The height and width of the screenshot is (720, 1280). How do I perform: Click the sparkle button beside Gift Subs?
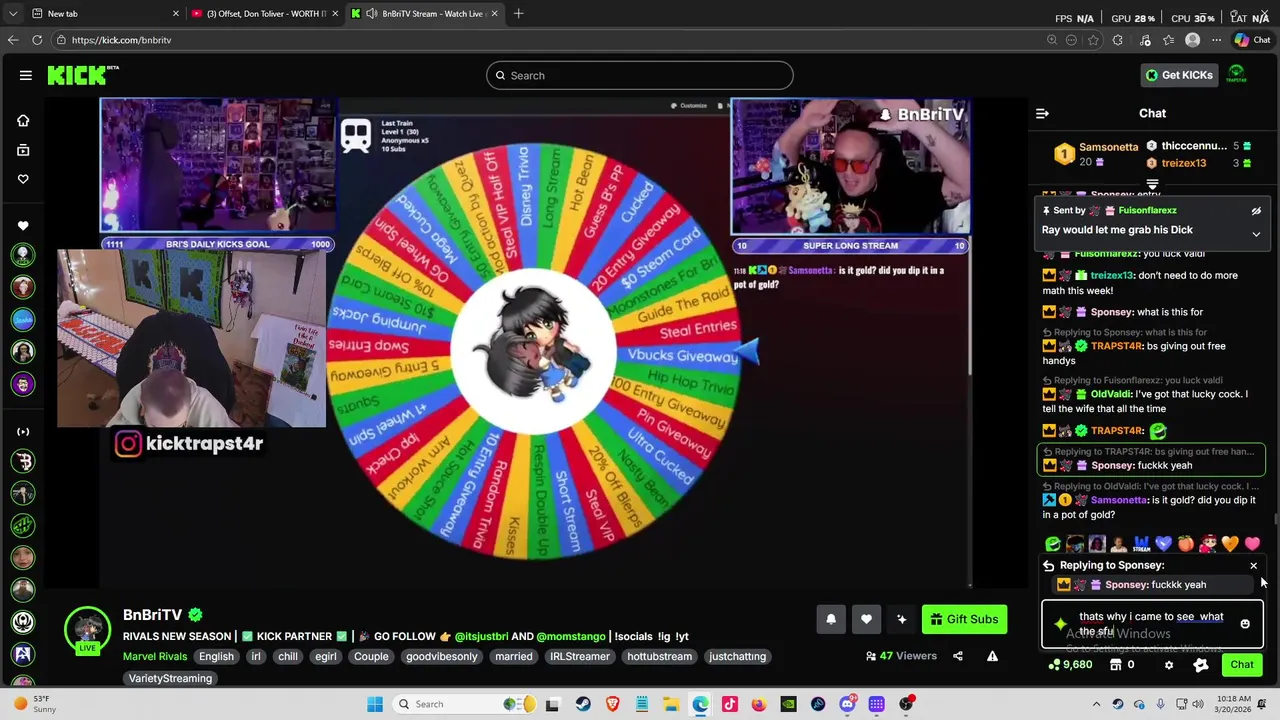tap(901, 620)
